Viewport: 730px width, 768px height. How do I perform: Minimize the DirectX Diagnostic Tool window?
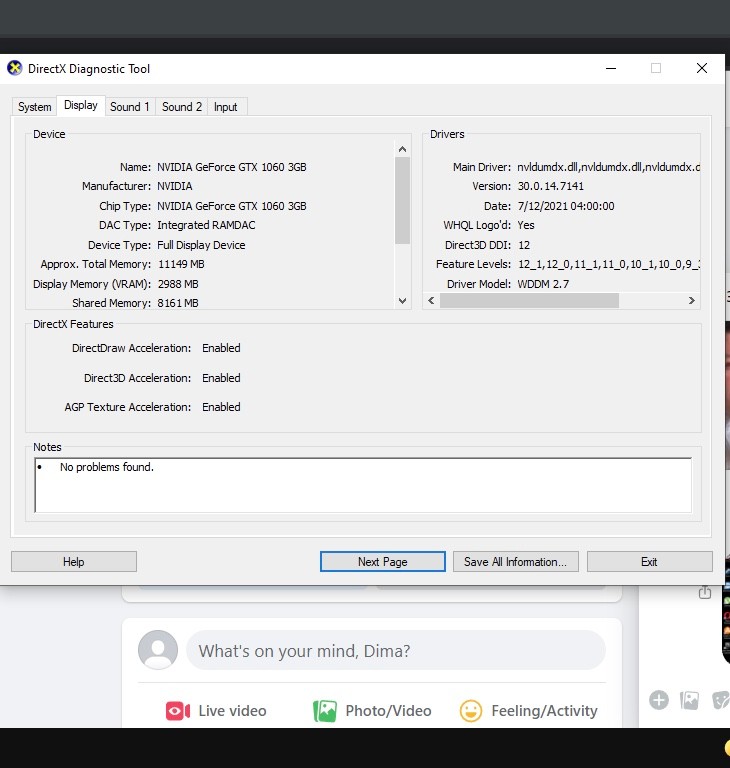pos(611,68)
